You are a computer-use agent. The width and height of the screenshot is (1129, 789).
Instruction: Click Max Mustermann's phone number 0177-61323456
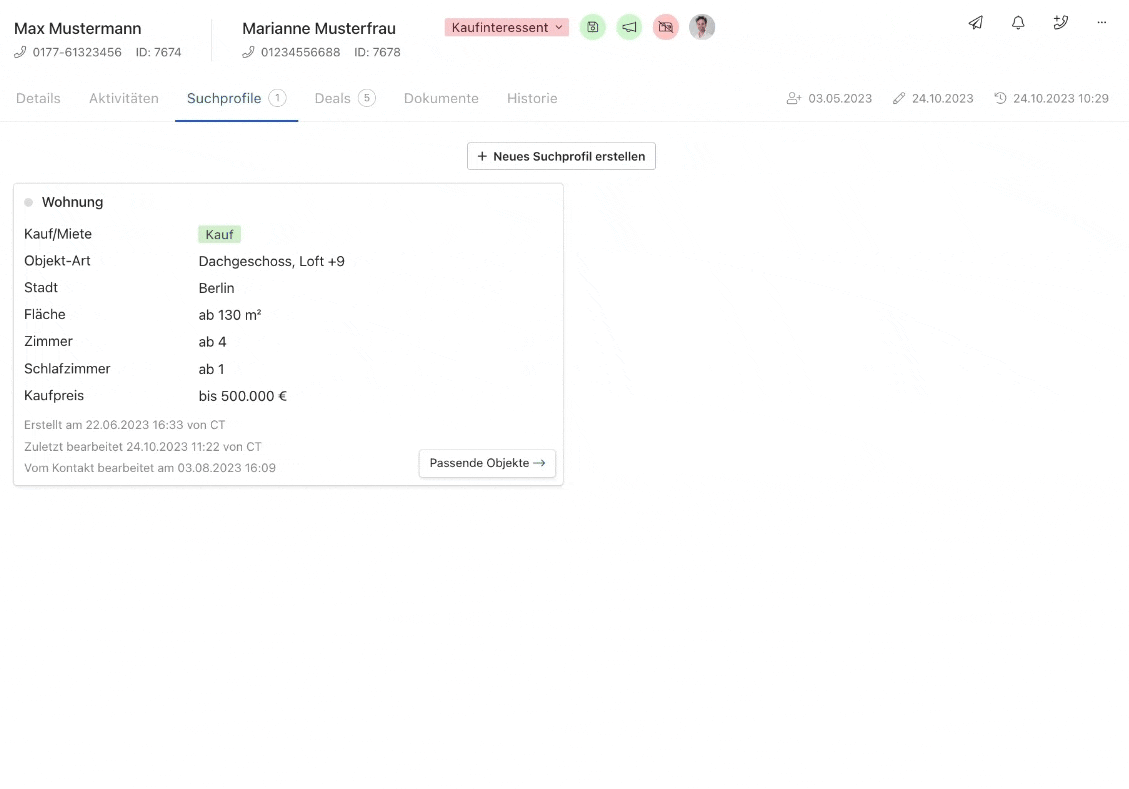pyautogui.click(x=77, y=52)
